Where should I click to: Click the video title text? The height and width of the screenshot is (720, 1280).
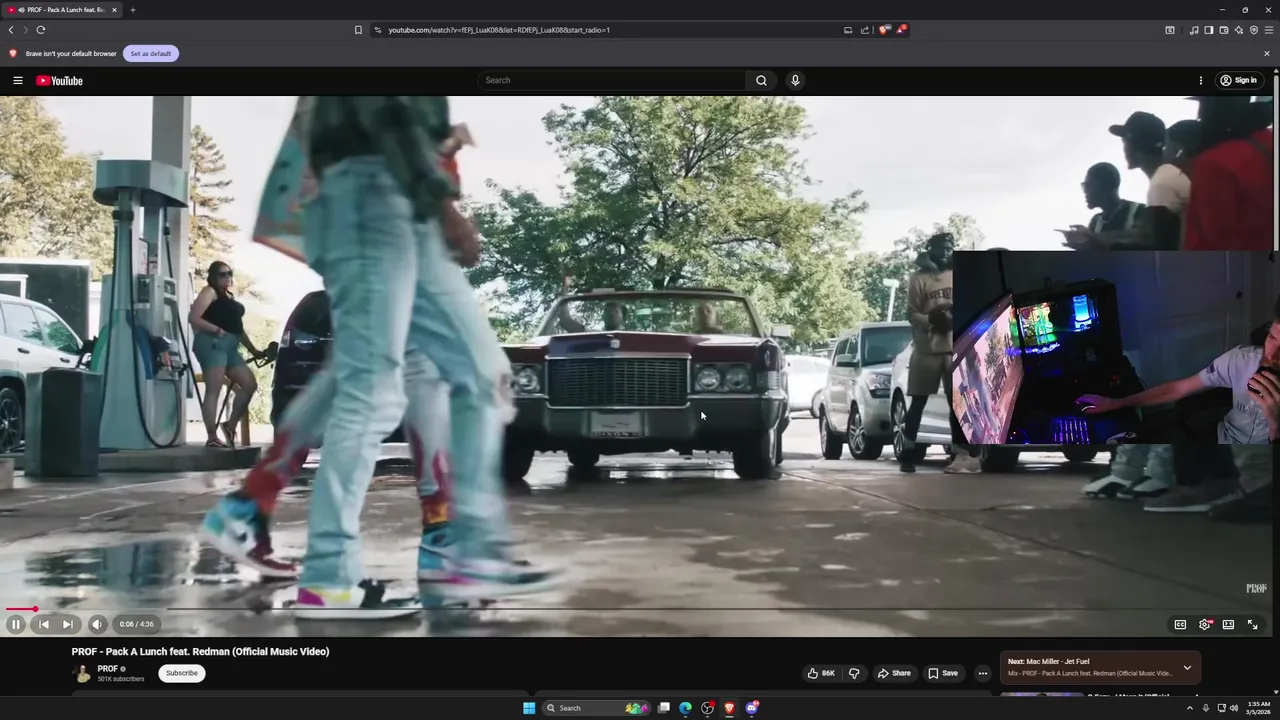tap(200, 651)
